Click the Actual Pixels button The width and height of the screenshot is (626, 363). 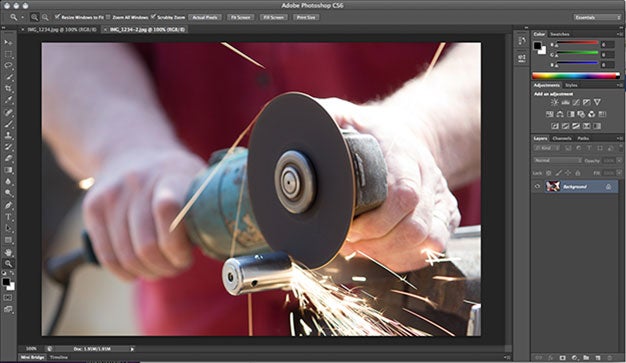pyautogui.click(x=205, y=17)
